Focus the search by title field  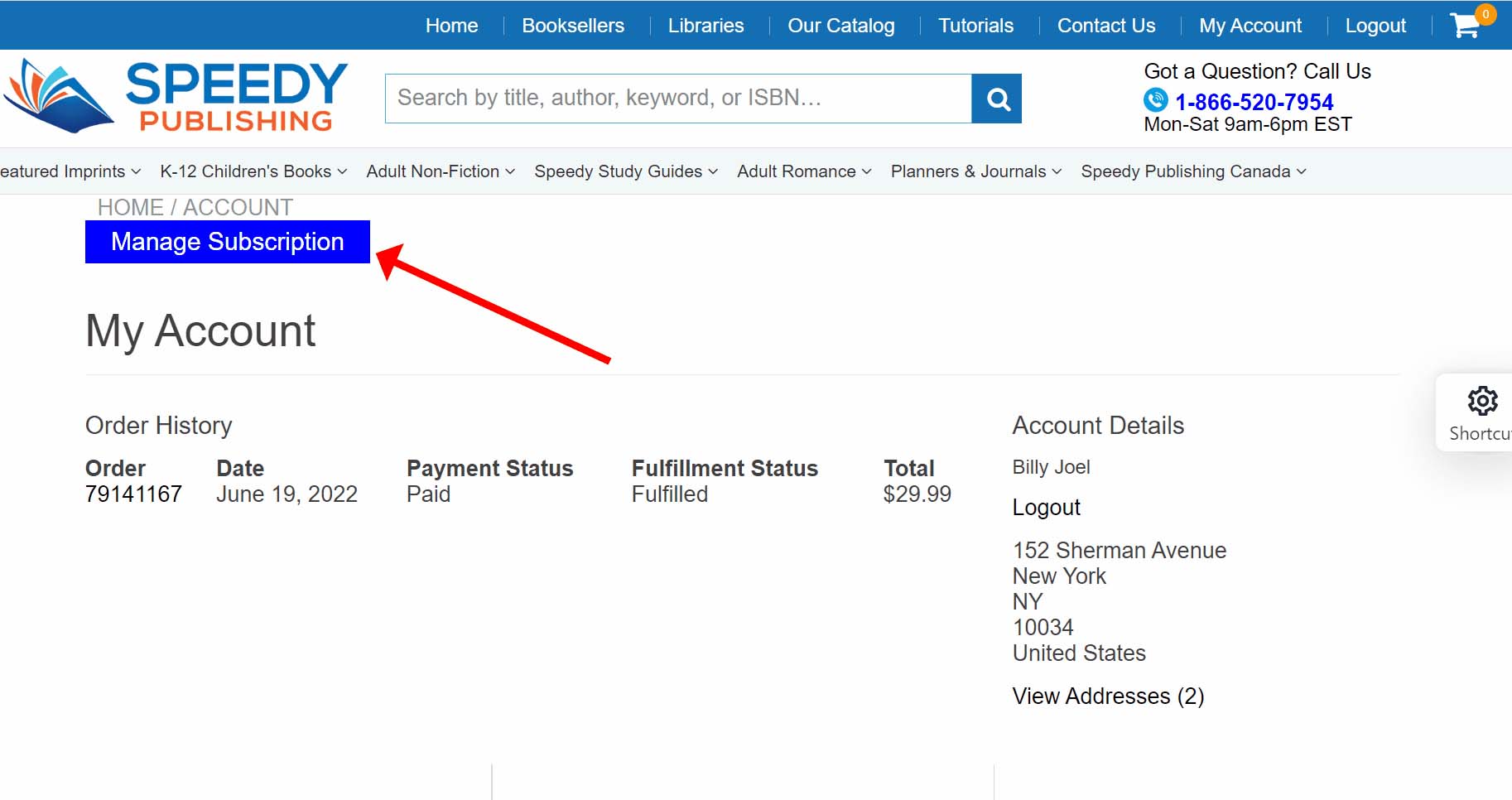pos(678,99)
